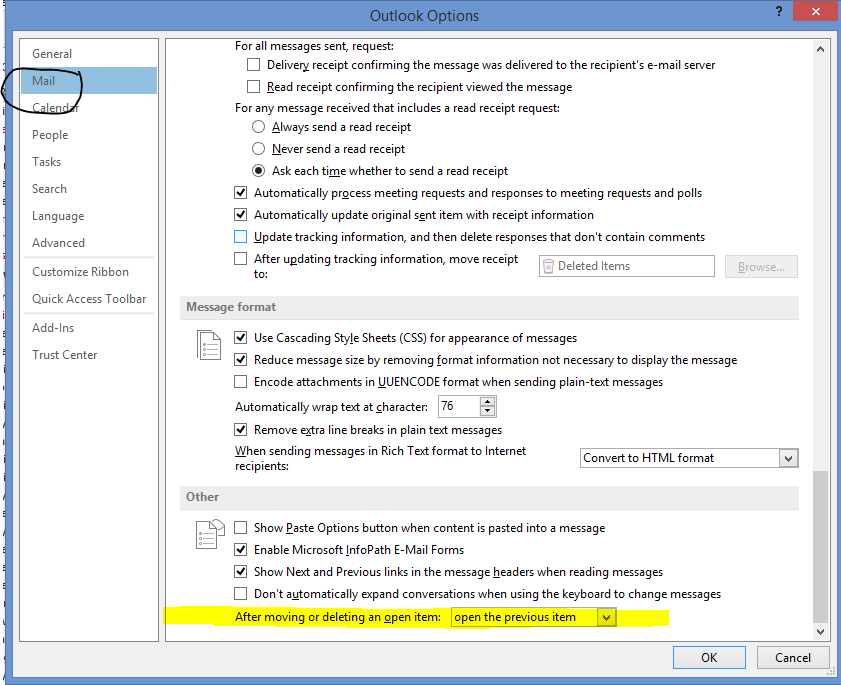This screenshot has height=685, width=841.
Task: Click the Deleted Items folder field
Action: click(626, 266)
